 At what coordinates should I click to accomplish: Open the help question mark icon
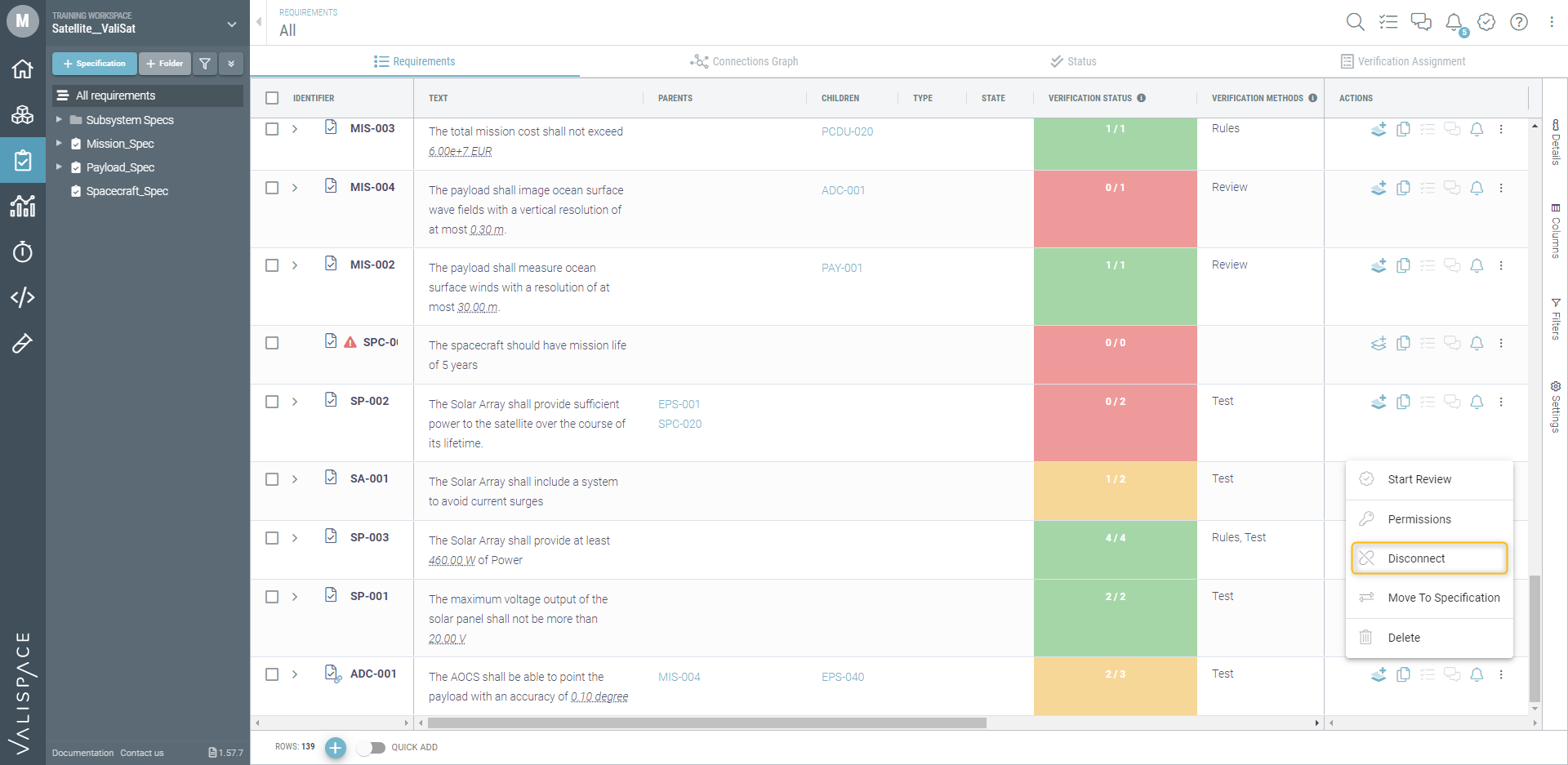[x=1519, y=22]
